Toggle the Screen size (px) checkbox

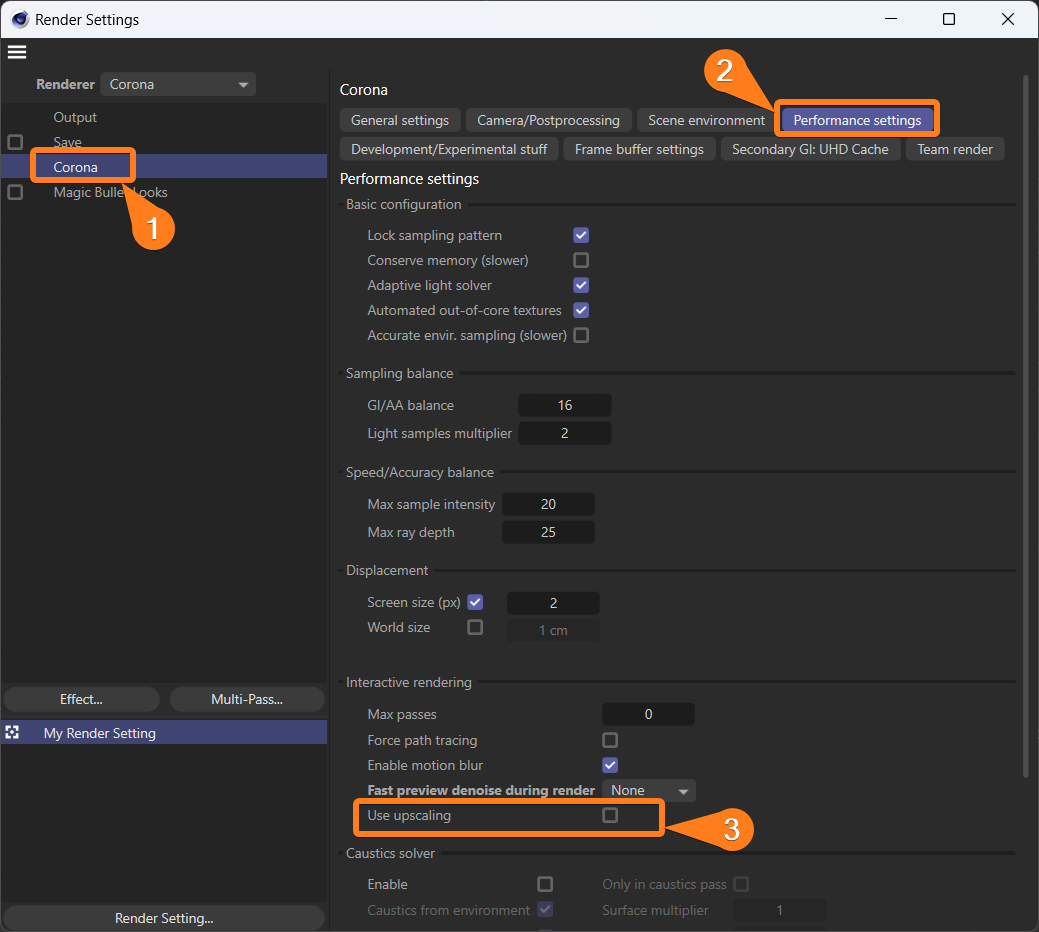pos(475,602)
